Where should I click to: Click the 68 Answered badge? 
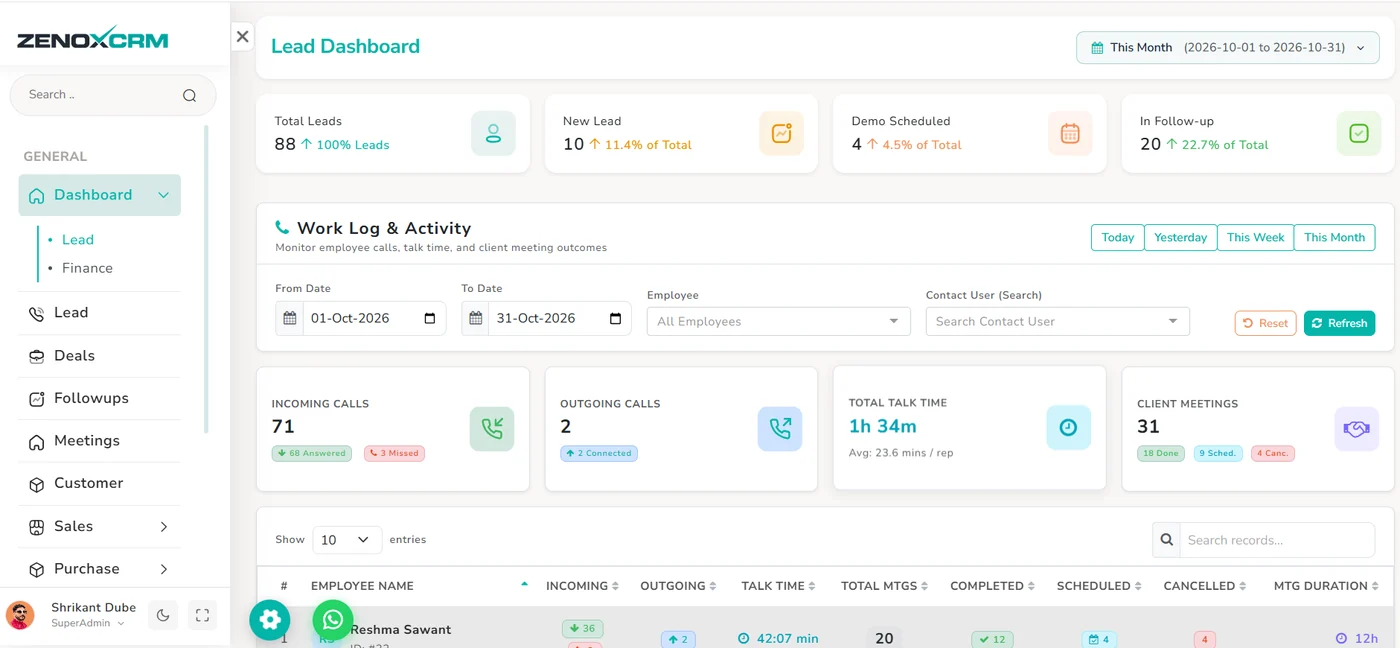(x=312, y=453)
